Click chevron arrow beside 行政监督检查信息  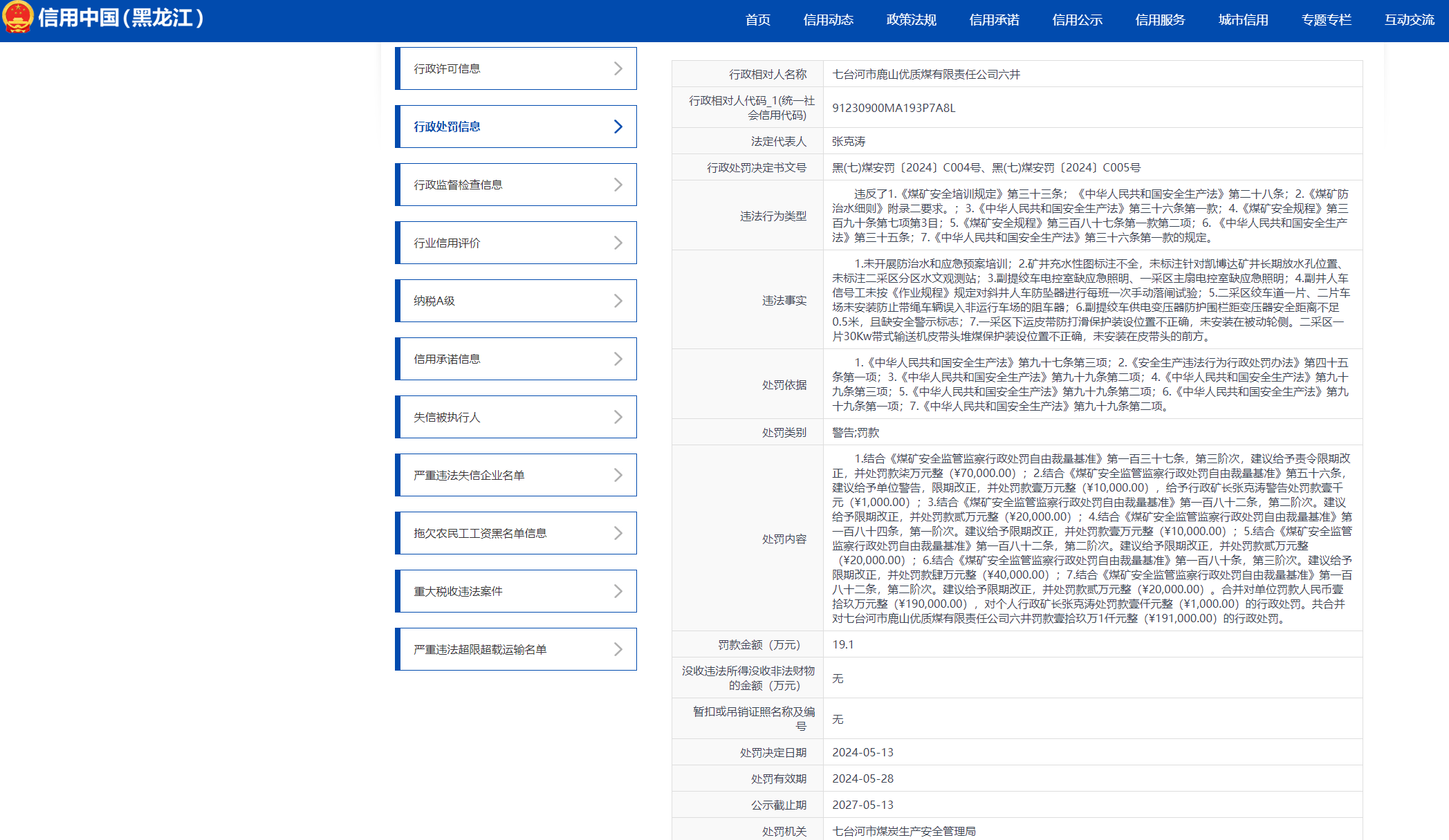click(618, 185)
